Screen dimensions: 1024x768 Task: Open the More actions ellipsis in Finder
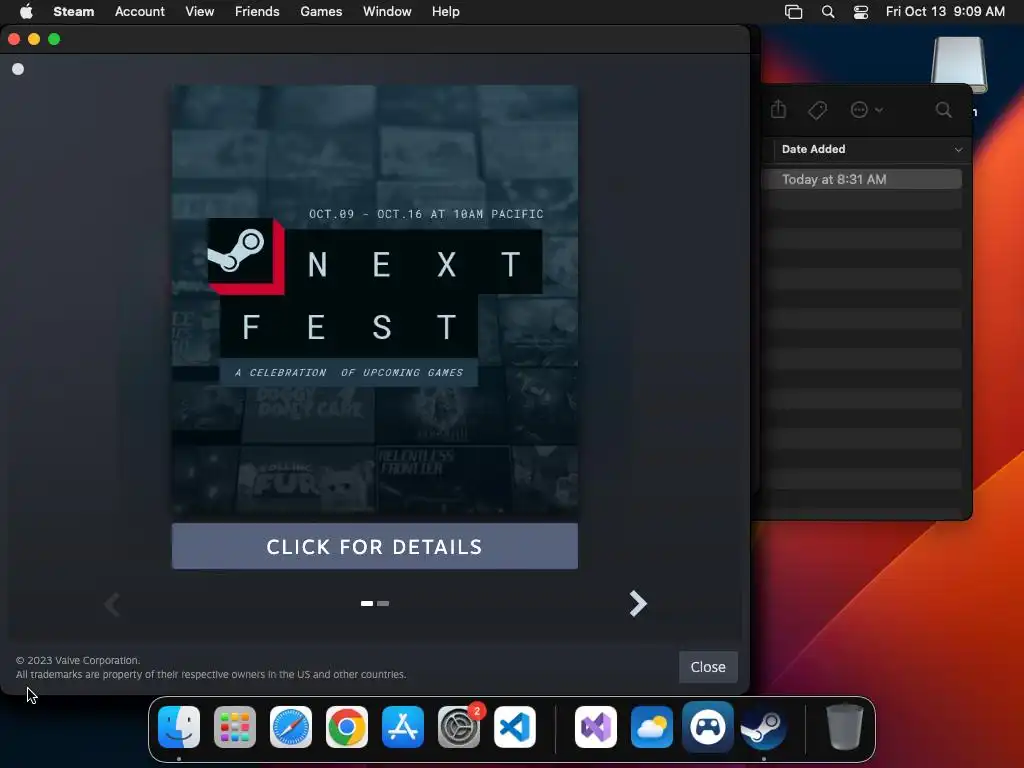click(x=866, y=110)
